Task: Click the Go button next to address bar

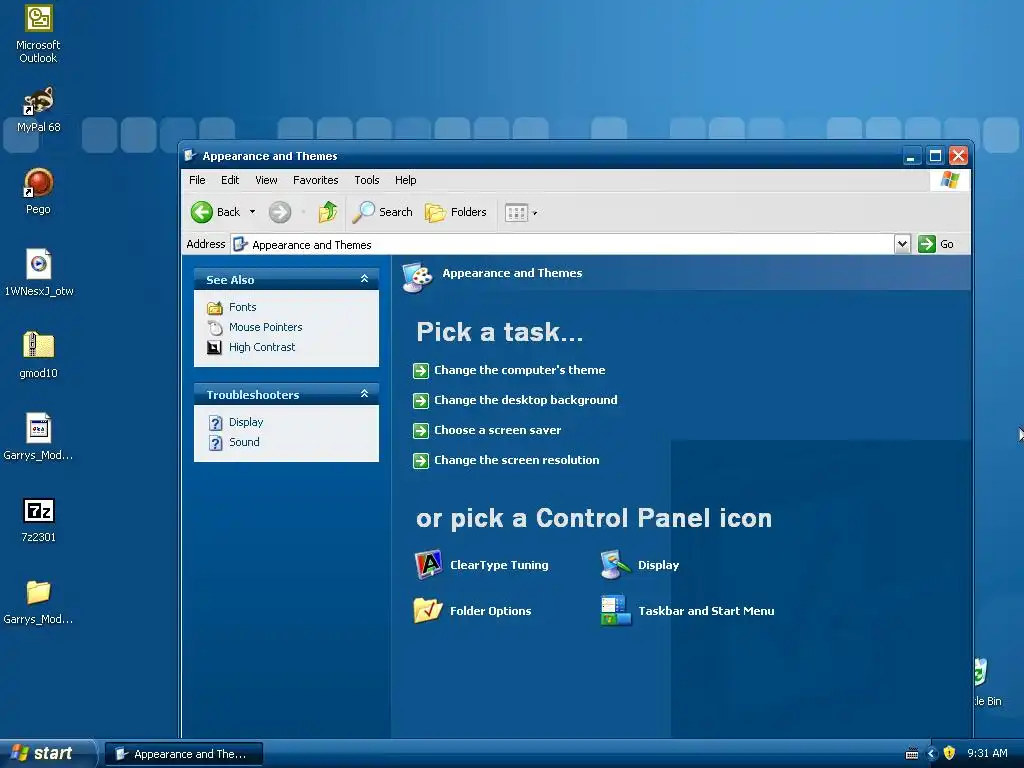Action: (x=936, y=244)
